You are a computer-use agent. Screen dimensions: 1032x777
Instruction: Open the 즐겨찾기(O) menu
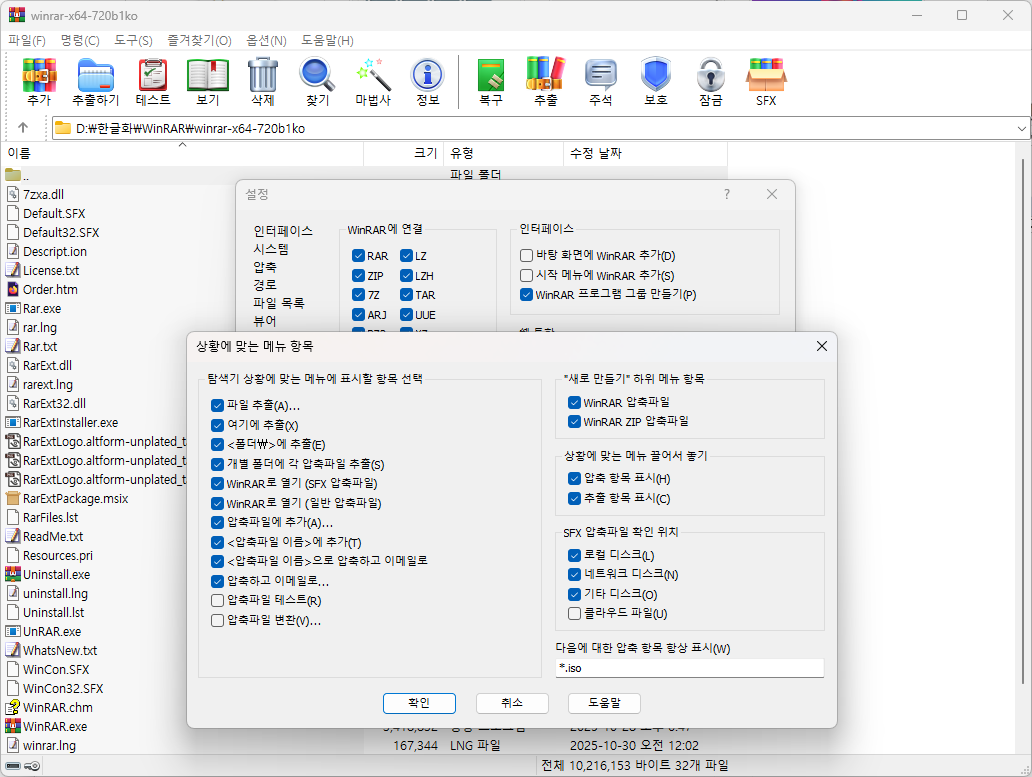tap(199, 41)
